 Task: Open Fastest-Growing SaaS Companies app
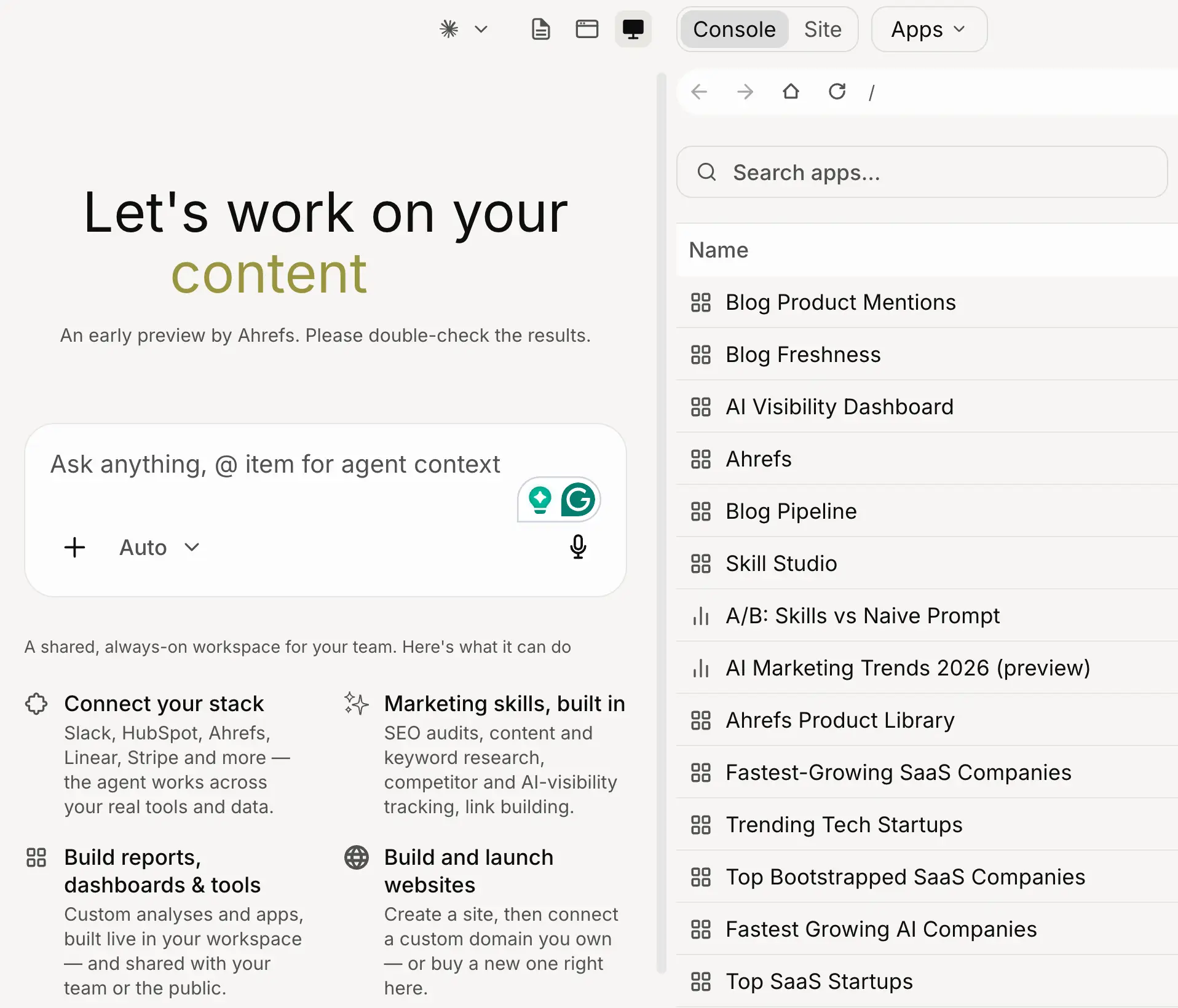click(x=927, y=773)
